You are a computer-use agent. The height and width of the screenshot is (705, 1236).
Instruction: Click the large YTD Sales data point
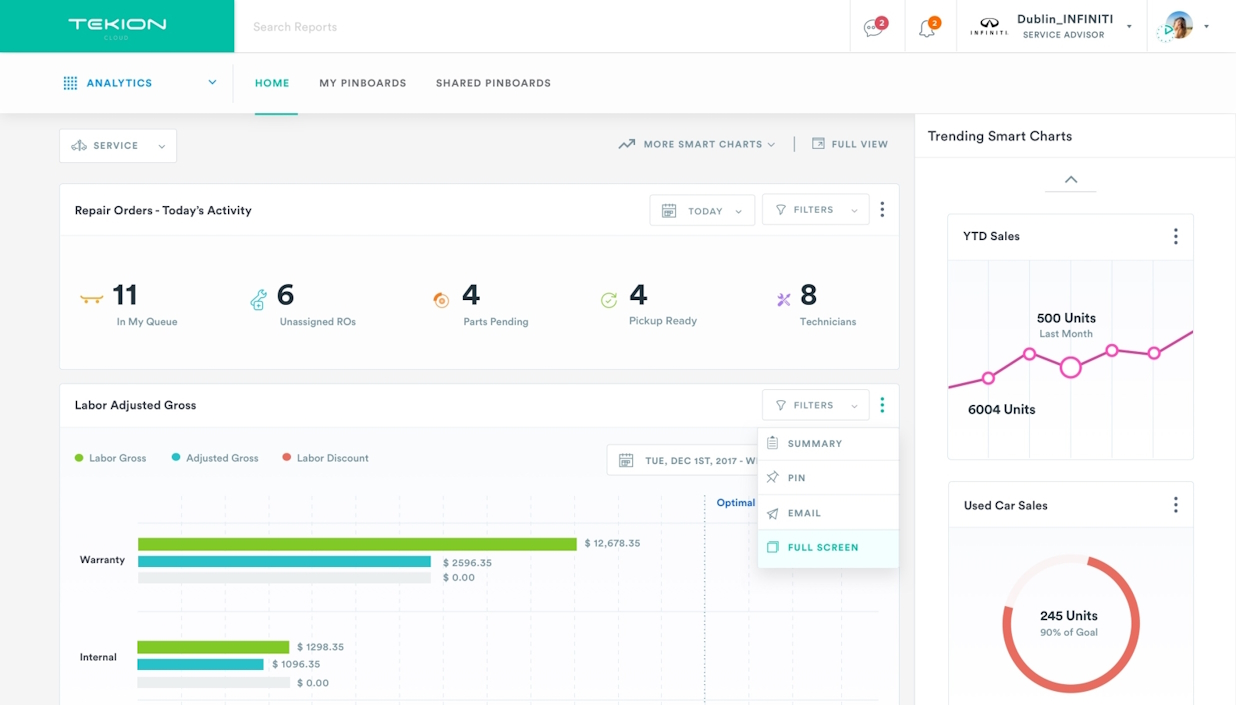[1070, 367]
